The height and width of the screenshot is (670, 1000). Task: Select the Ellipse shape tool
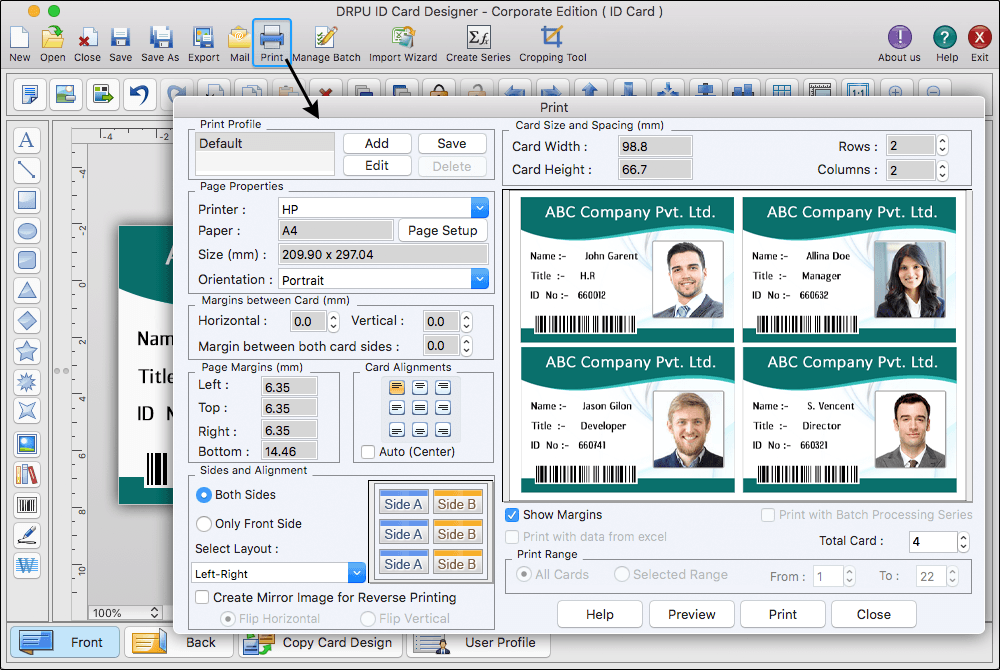[27, 231]
